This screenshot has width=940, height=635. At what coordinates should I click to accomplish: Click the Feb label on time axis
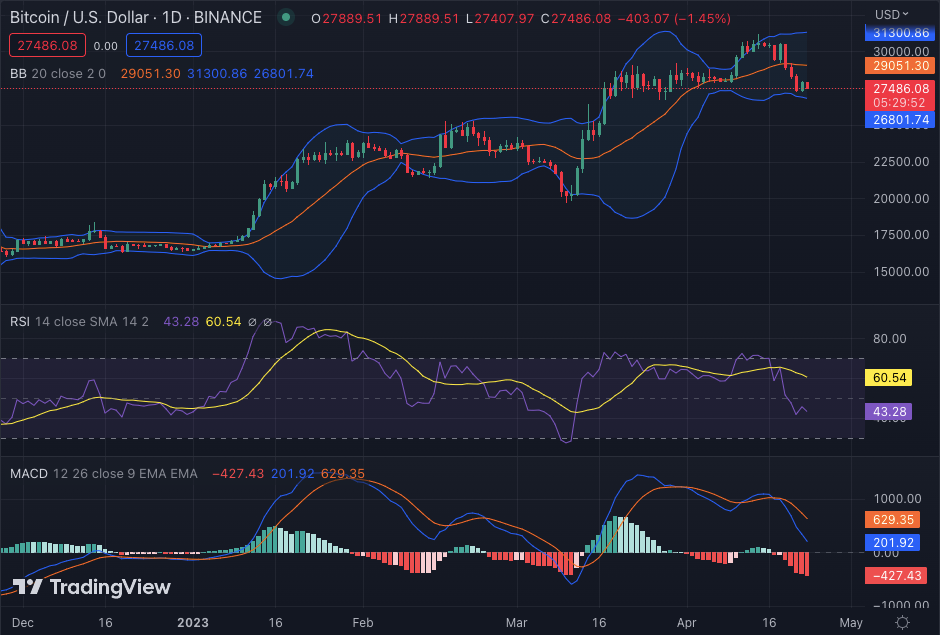click(x=363, y=622)
